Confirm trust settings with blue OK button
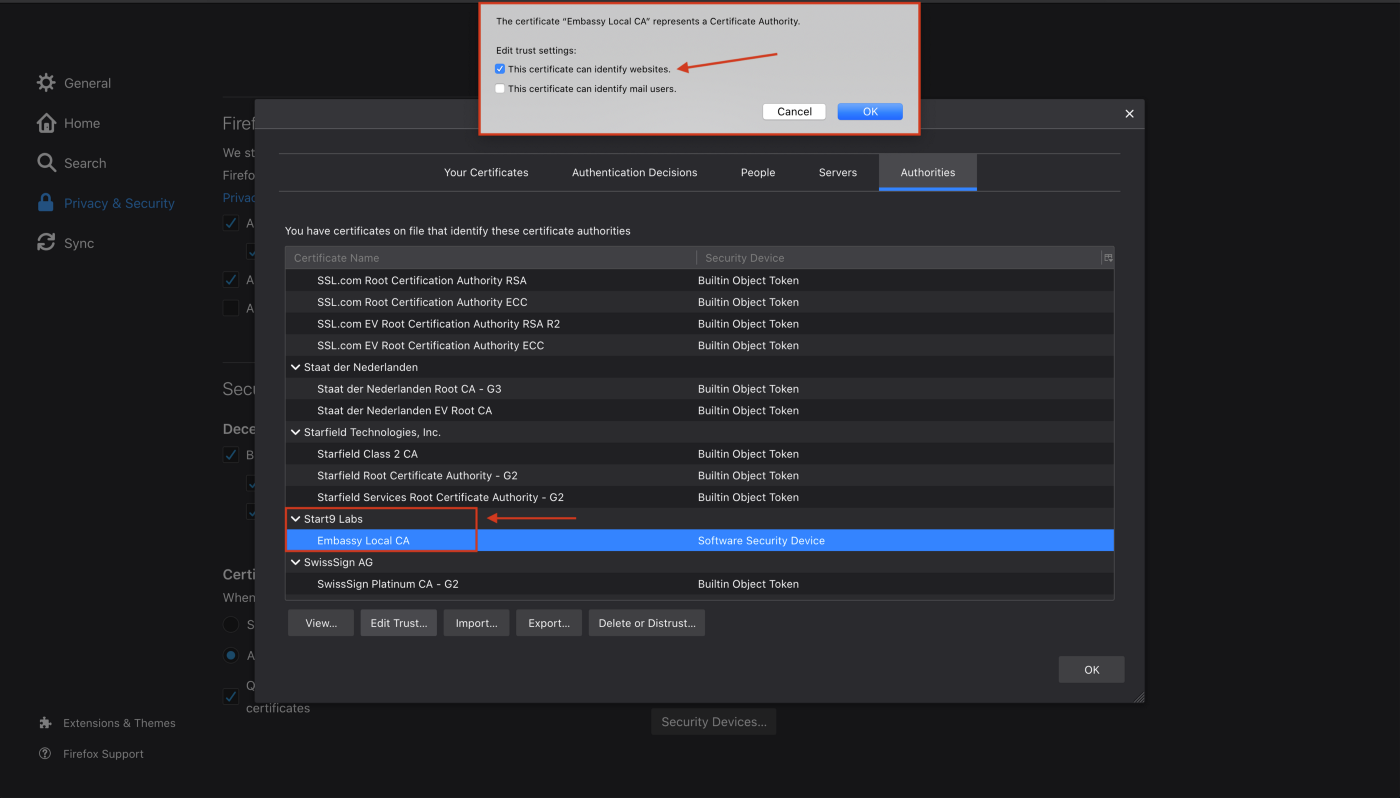This screenshot has width=1400, height=798. [870, 111]
